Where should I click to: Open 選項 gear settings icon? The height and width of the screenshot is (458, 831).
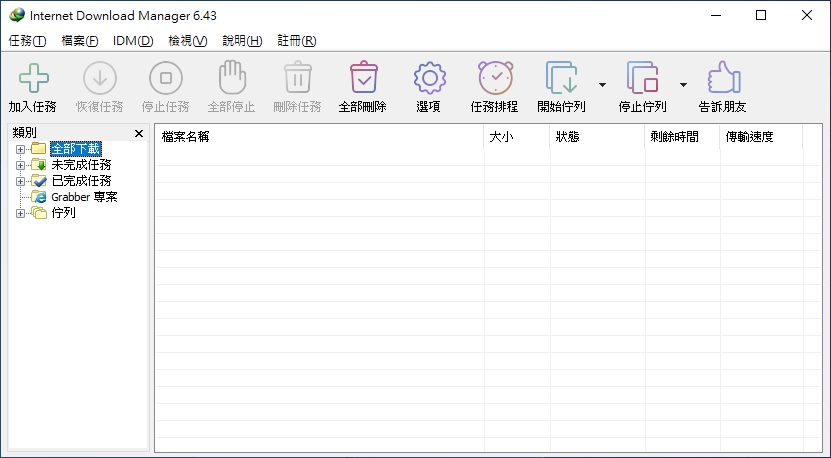pos(429,78)
